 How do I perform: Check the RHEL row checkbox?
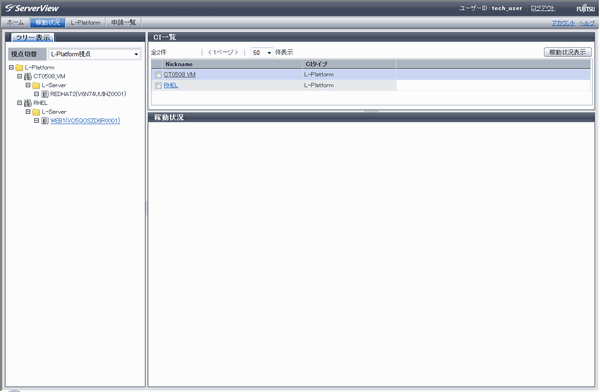click(158, 85)
